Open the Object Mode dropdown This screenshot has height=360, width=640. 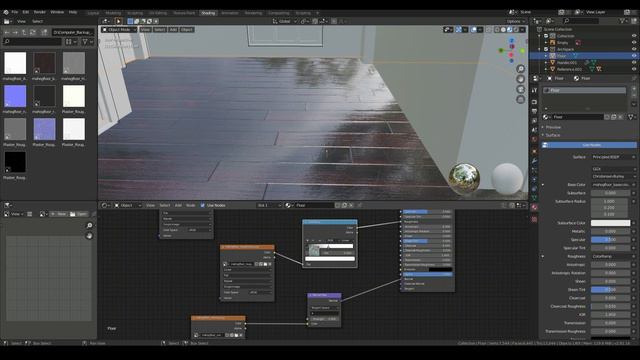coord(119,30)
